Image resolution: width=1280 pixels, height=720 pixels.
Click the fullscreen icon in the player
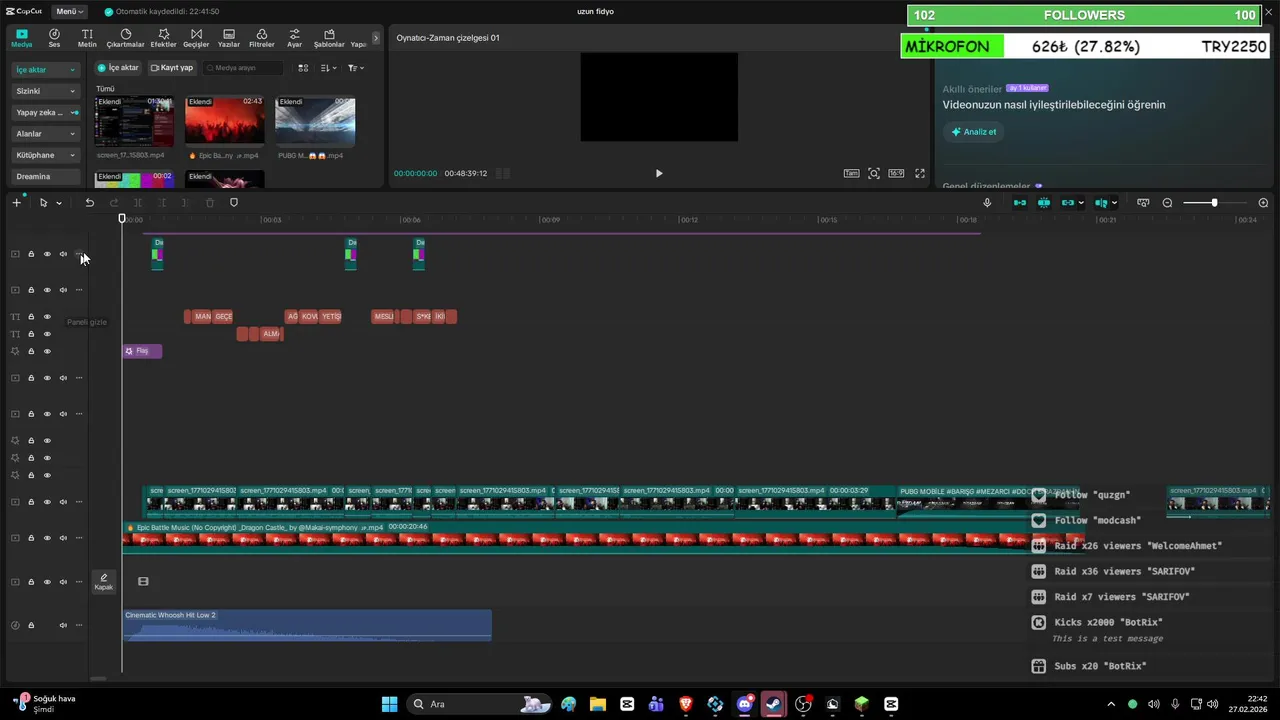coord(920,173)
